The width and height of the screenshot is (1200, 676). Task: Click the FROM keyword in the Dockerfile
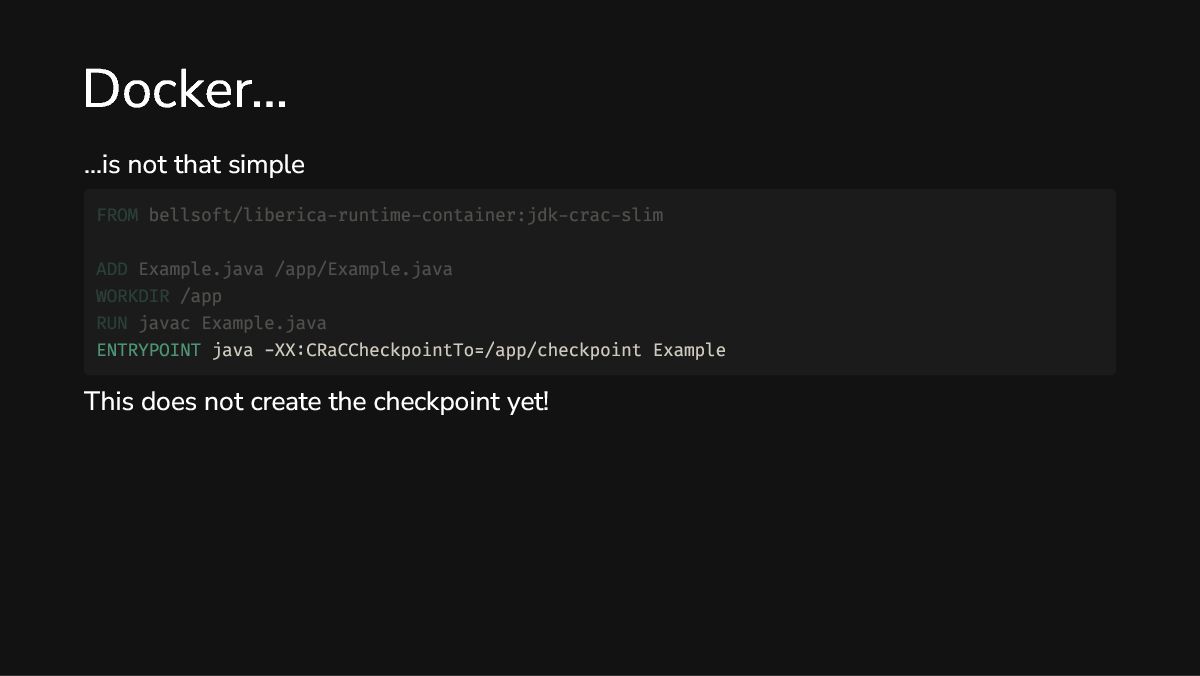117,215
